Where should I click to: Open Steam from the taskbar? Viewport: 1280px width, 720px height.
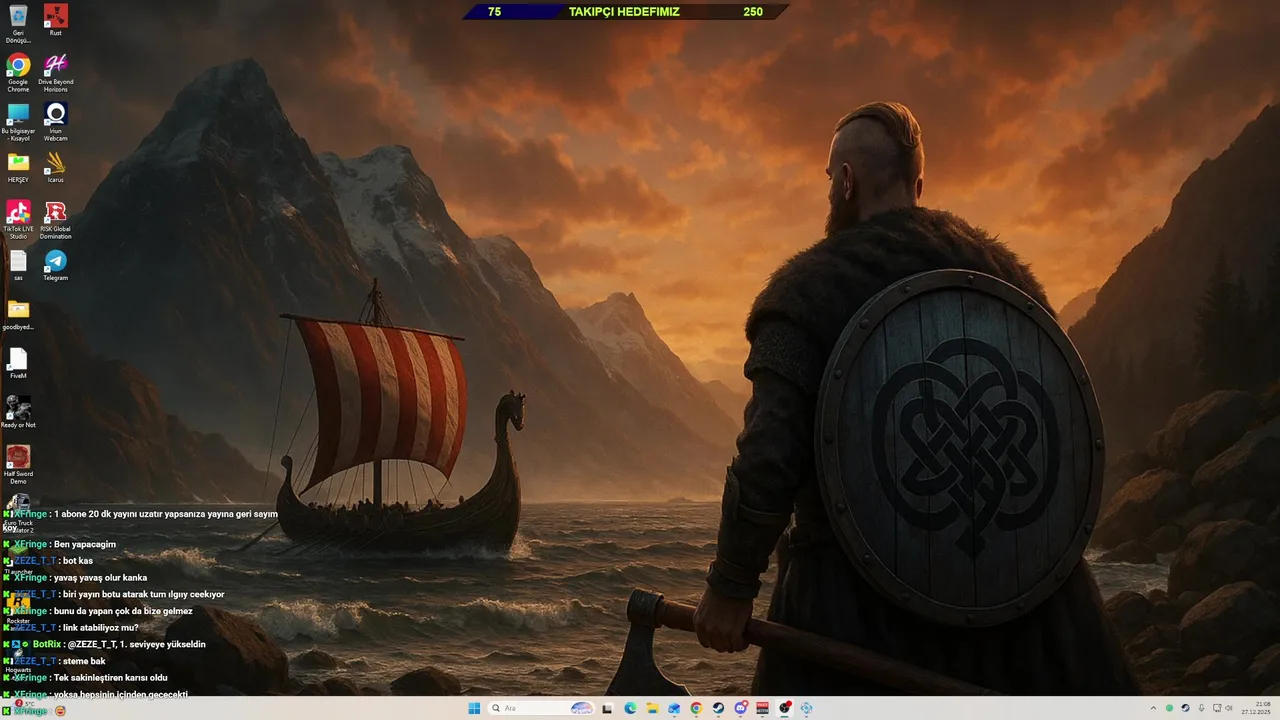(x=718, y=708)
